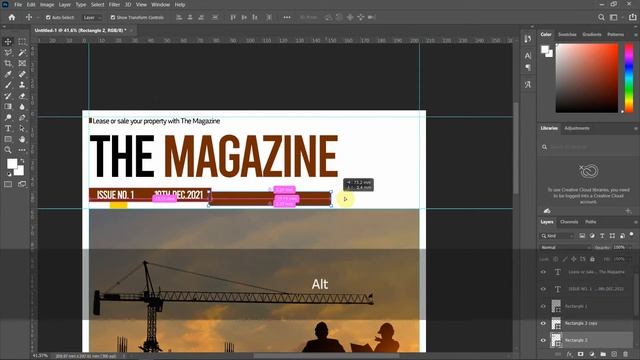Click swap foreground and background colors
Image resolution: width=640 pixels, height=360 pixels.
22,161
